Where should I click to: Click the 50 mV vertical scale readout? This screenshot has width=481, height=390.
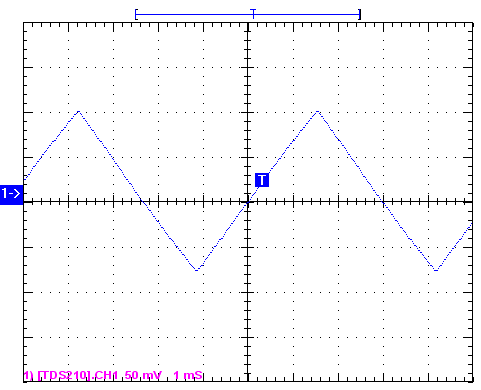click(143, 376)
